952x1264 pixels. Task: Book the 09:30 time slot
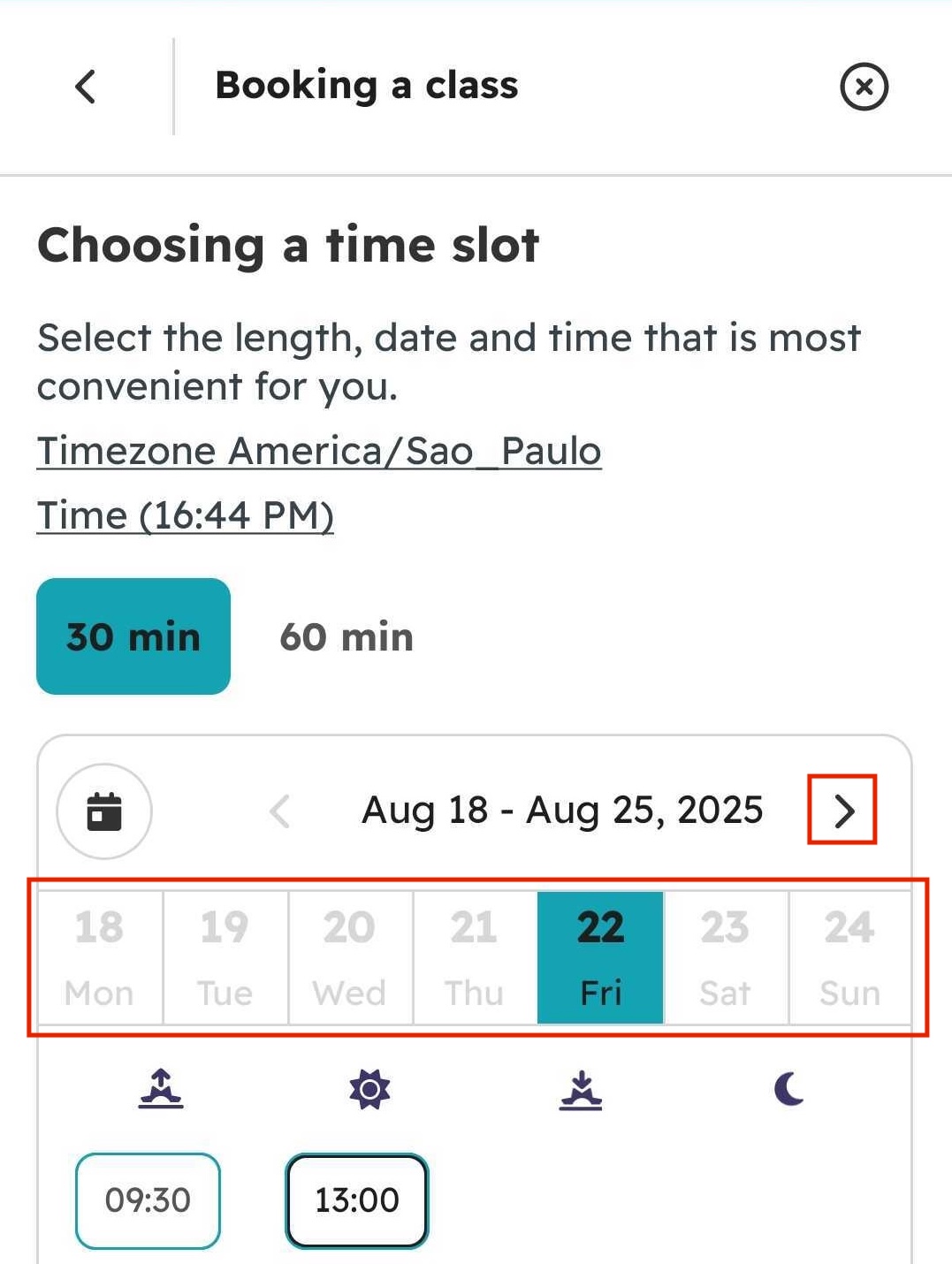coord(147,1200)
